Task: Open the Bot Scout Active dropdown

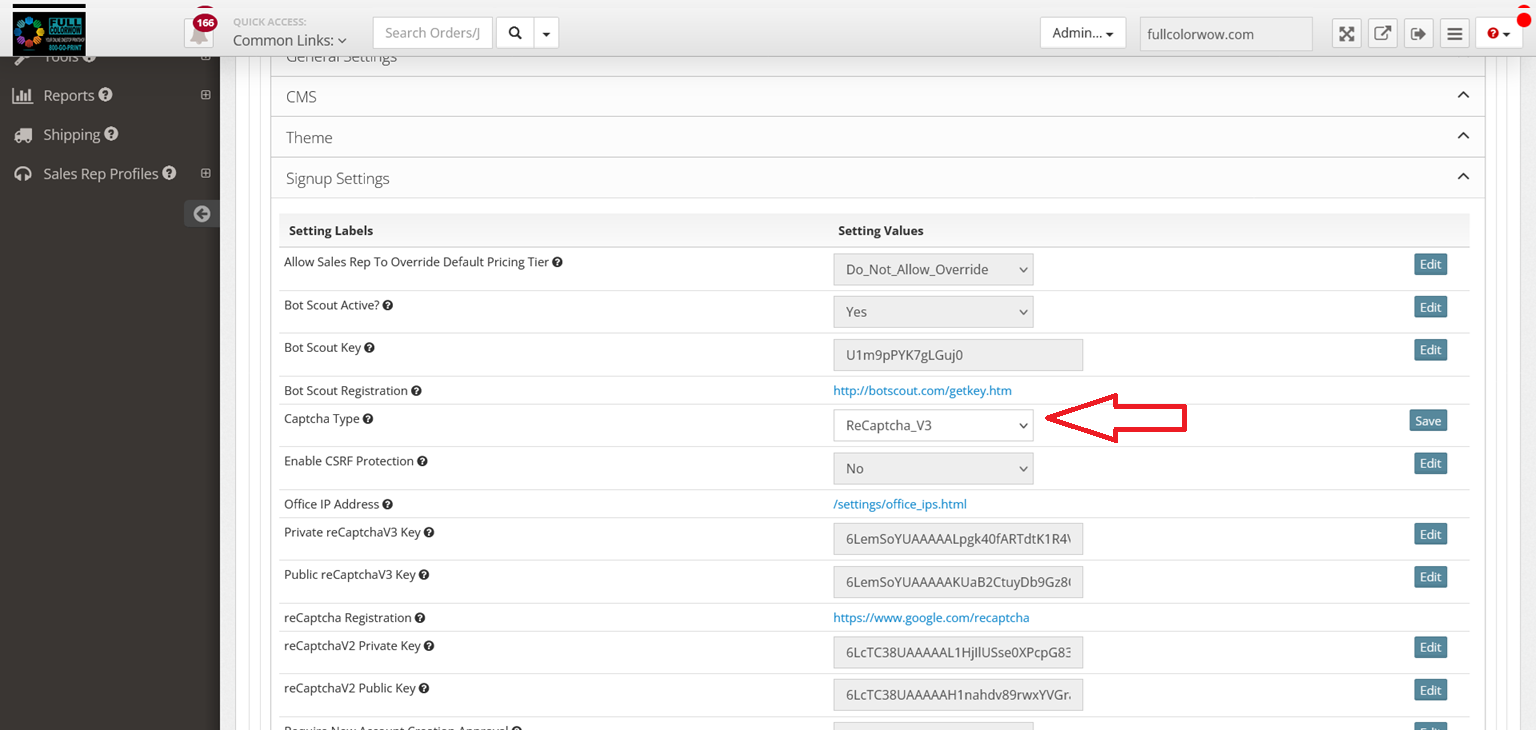Action: (933, 312)
